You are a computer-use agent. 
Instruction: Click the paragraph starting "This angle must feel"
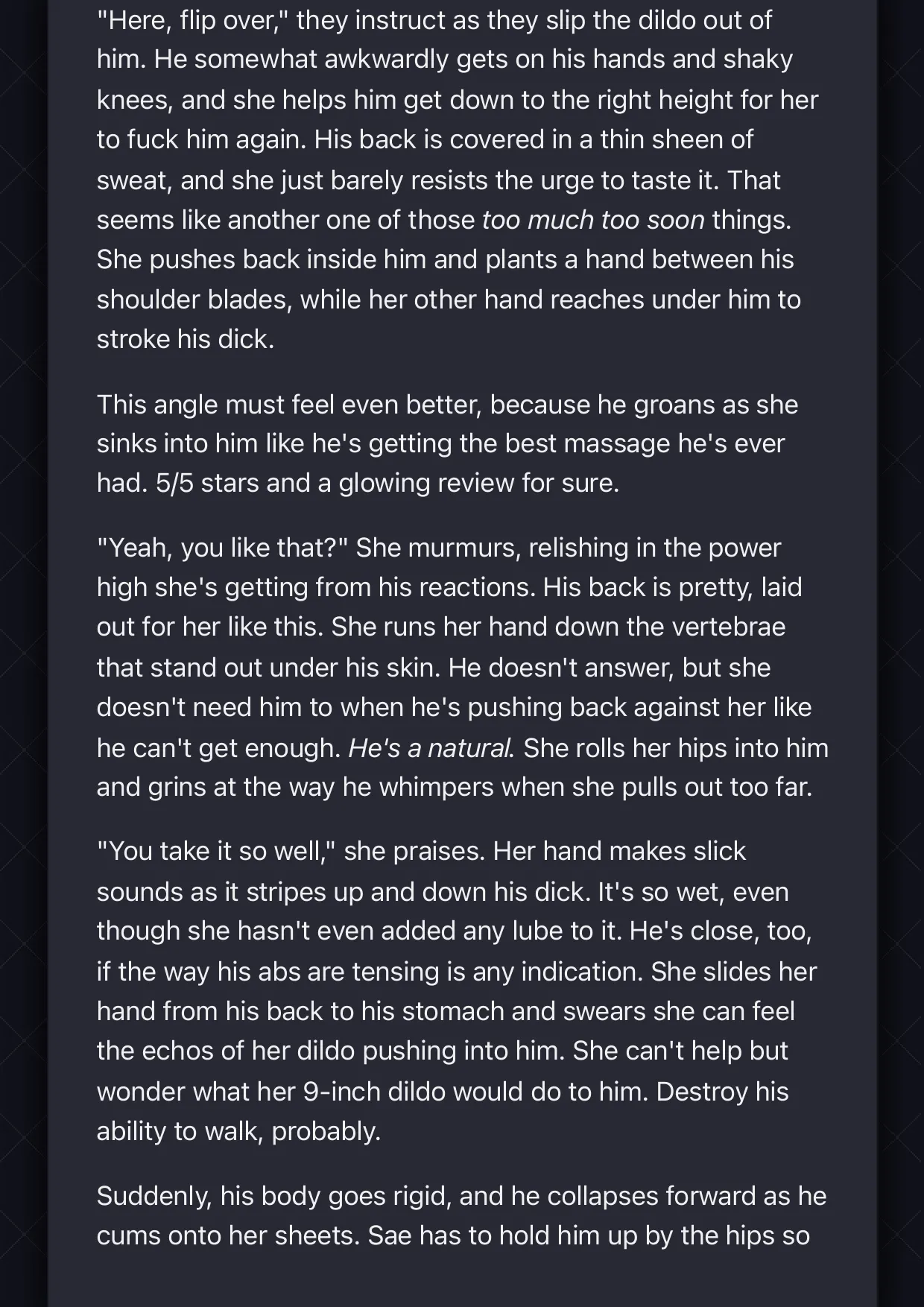447,443
